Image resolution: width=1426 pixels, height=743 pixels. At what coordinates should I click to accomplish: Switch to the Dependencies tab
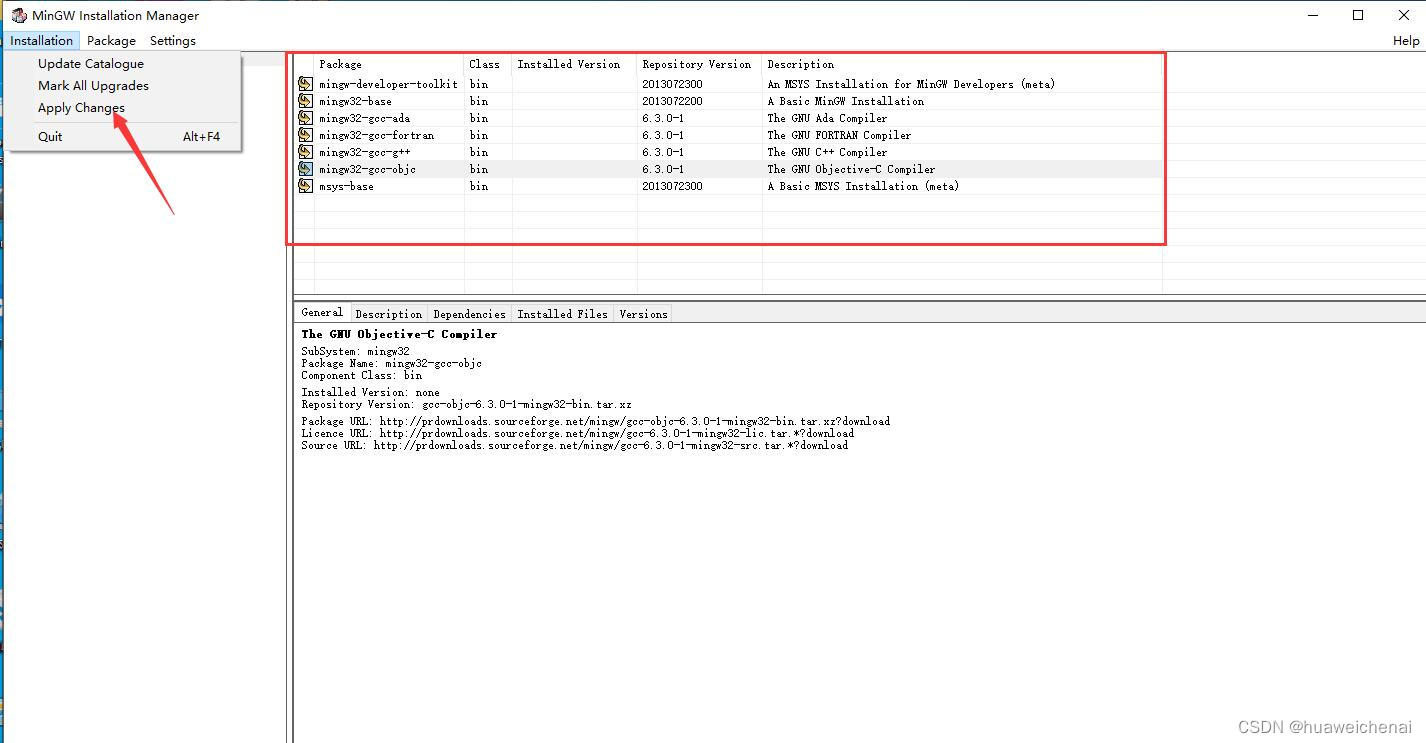[469, 314]
